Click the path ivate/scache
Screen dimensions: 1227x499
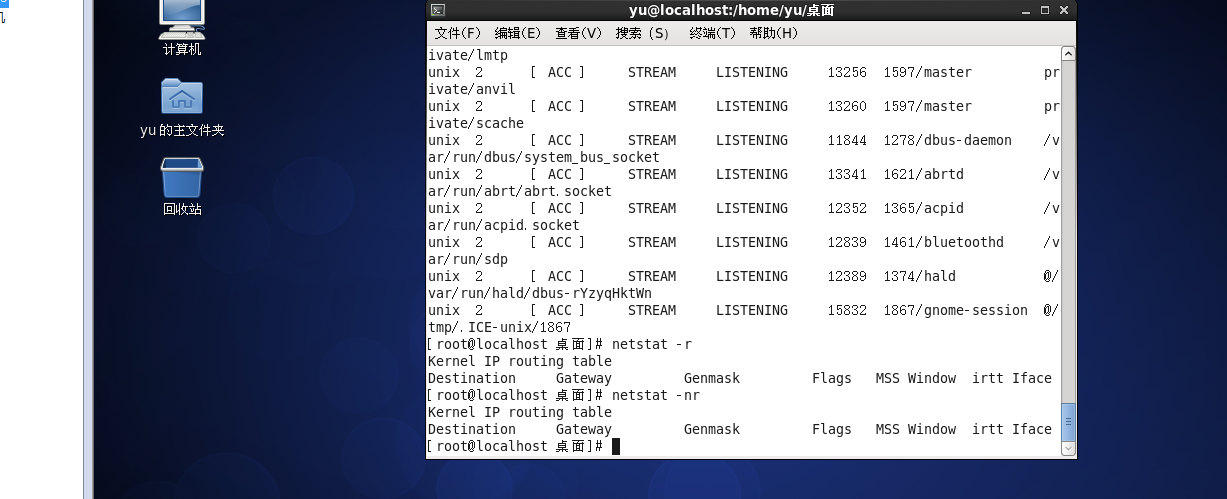pos(476,123)
